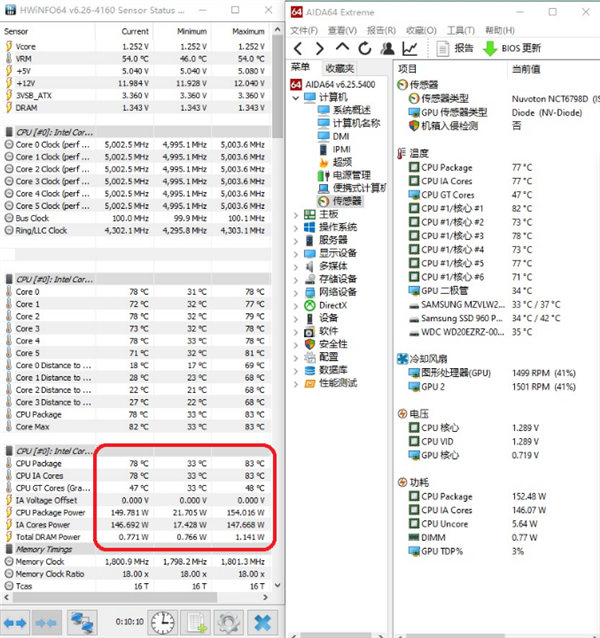Collapse the 计算机 tree node
The image size is (600, 638).
[296, 98]
